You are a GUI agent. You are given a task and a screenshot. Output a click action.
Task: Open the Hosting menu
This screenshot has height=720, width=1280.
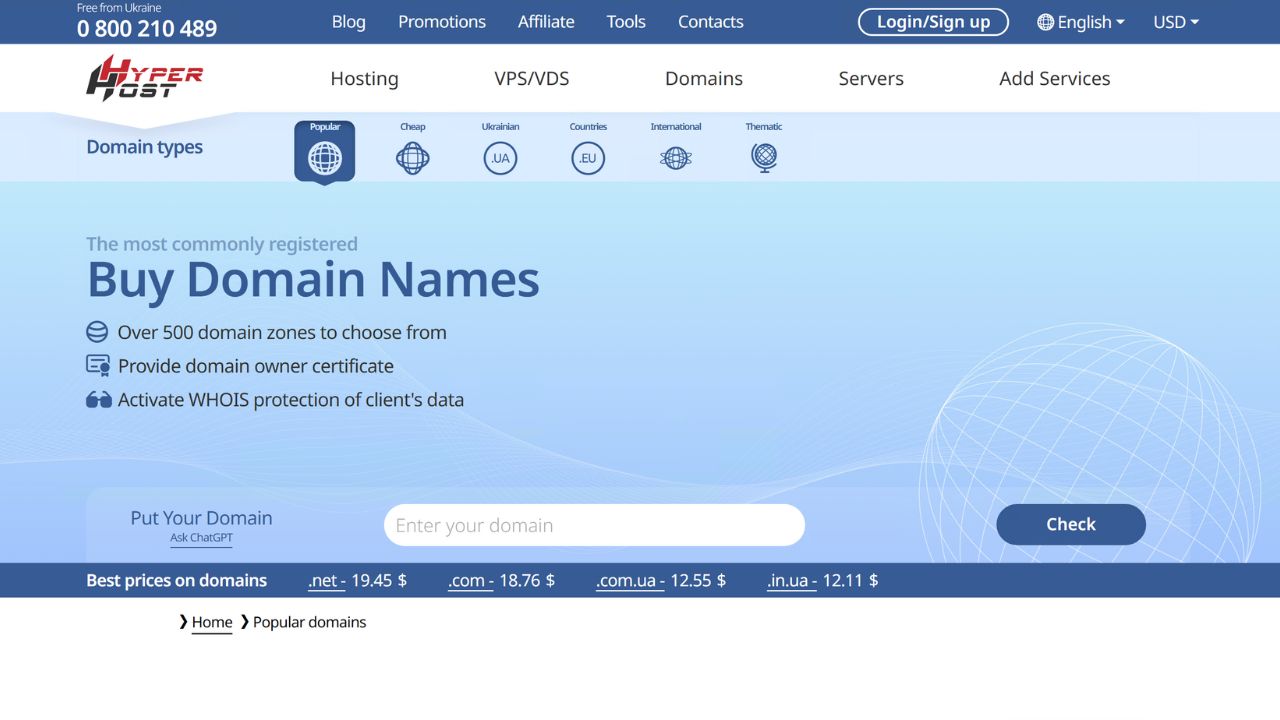point(364,78)
